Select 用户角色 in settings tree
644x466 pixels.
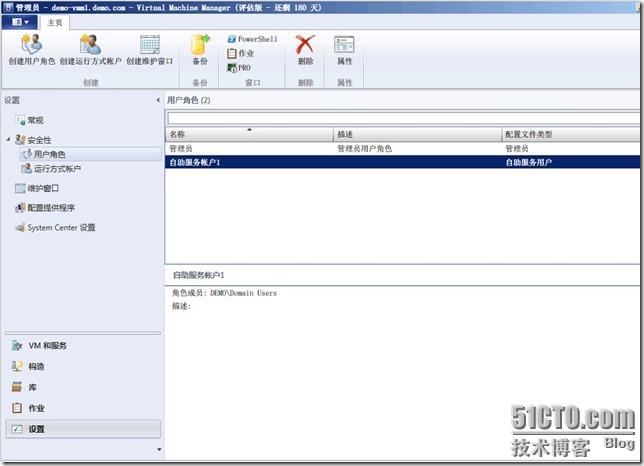pyautogui.click(x=90, y=154)
